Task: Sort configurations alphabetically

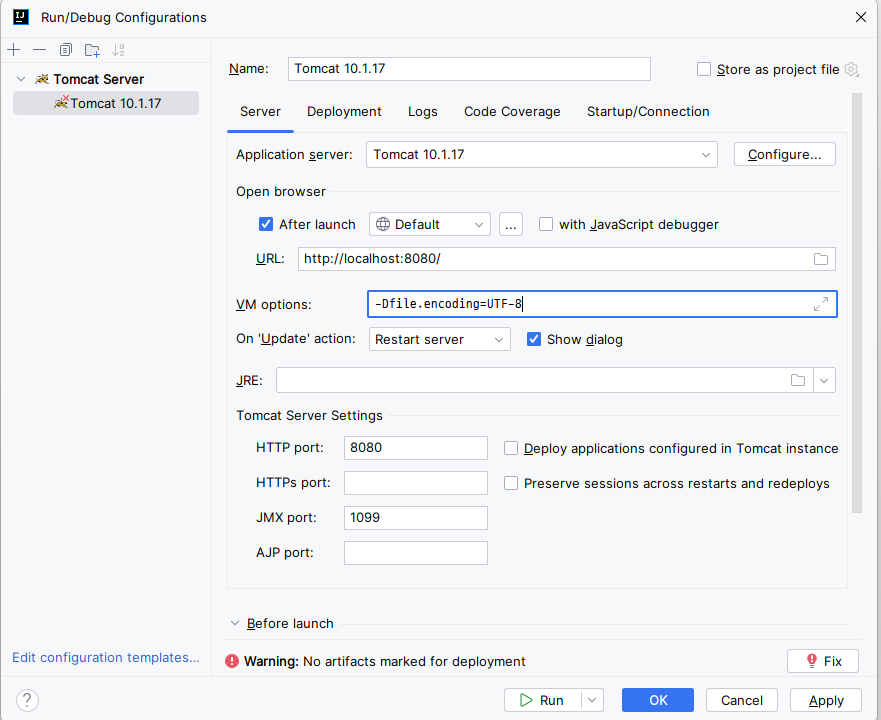Action: click(118, 50)
